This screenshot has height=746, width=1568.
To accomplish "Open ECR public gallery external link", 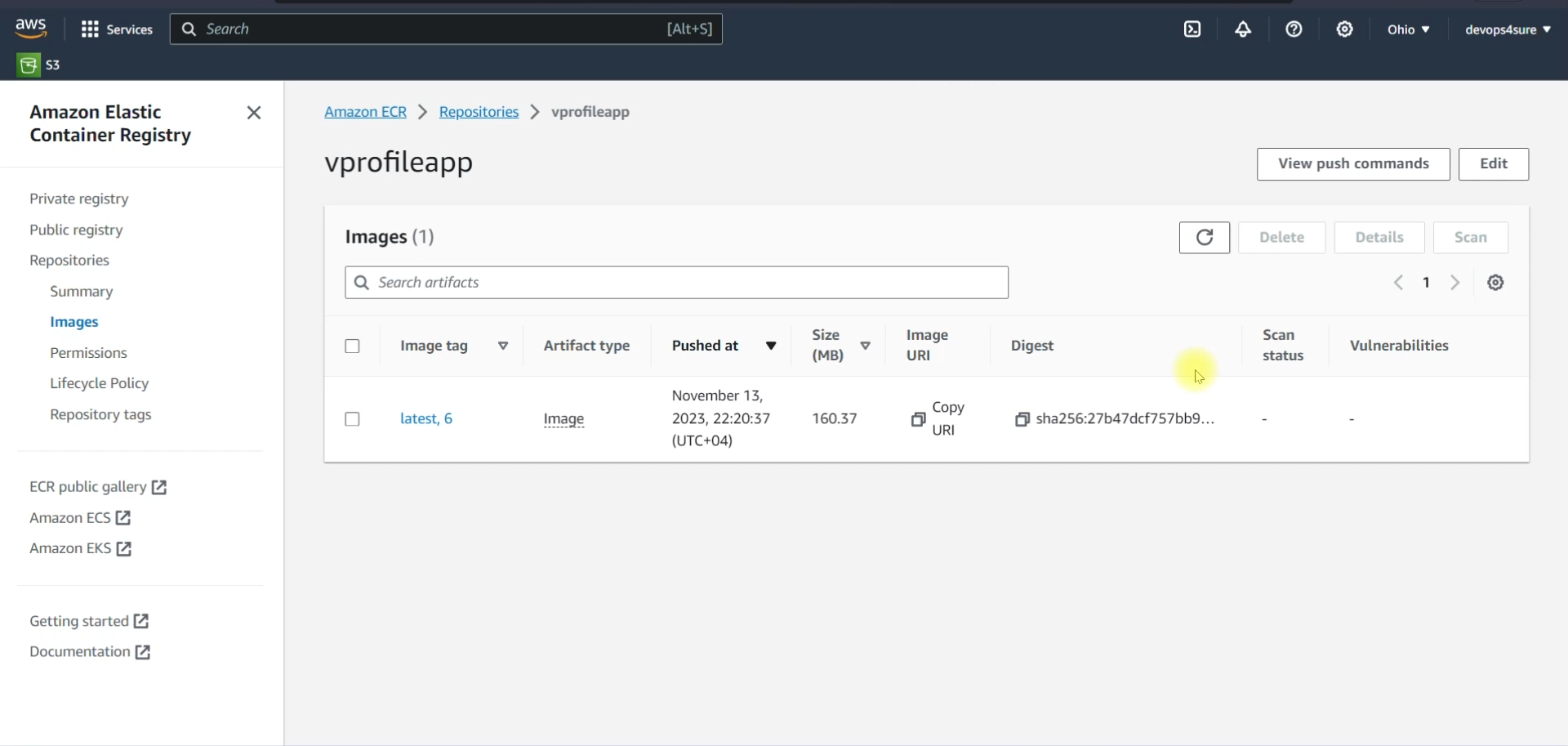I will 98,487.
